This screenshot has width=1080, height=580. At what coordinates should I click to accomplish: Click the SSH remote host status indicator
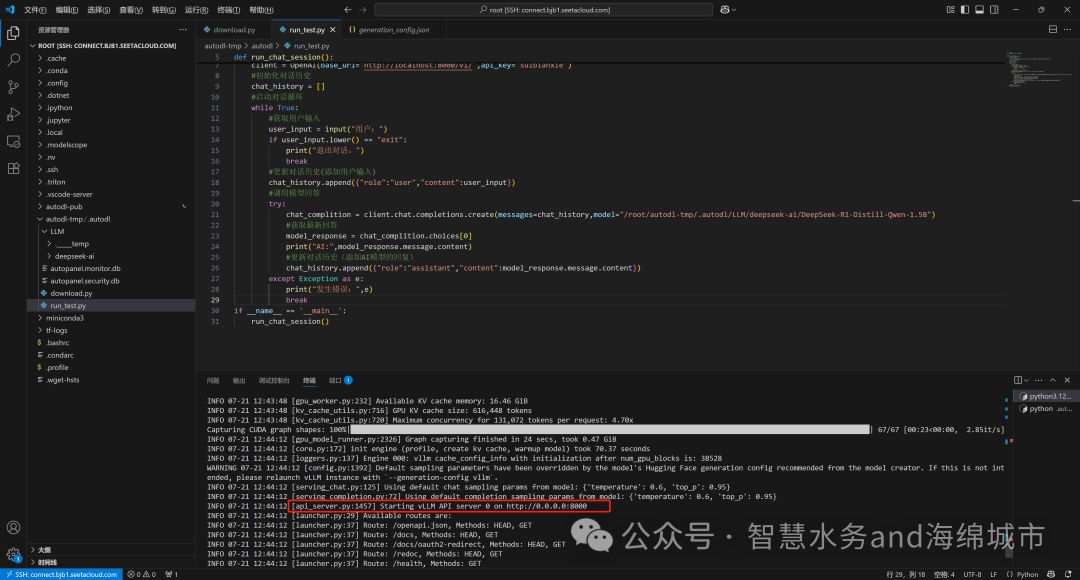[x=62, y=574]
